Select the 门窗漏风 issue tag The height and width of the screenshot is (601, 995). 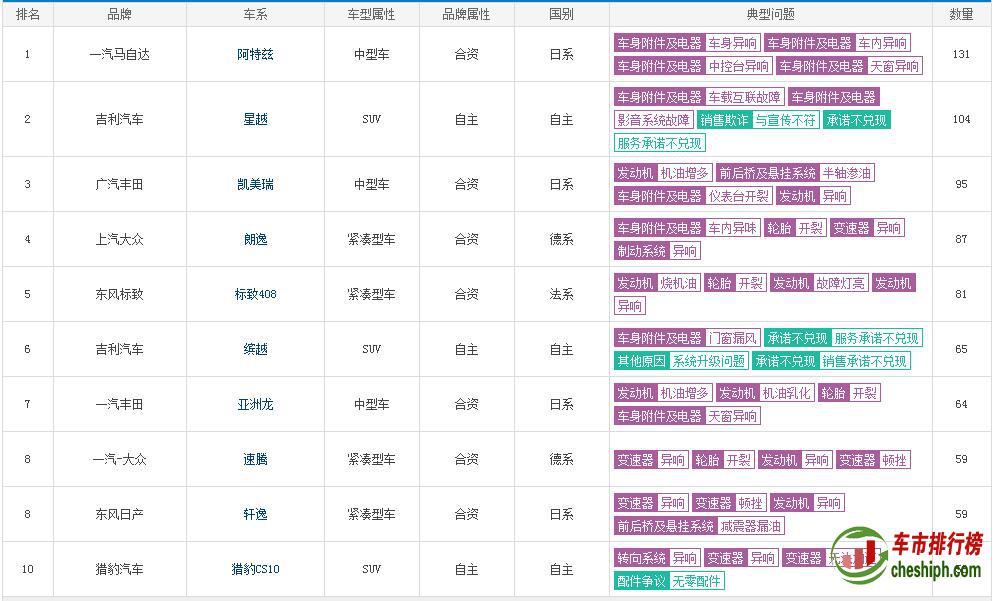[x=732, y=338]
